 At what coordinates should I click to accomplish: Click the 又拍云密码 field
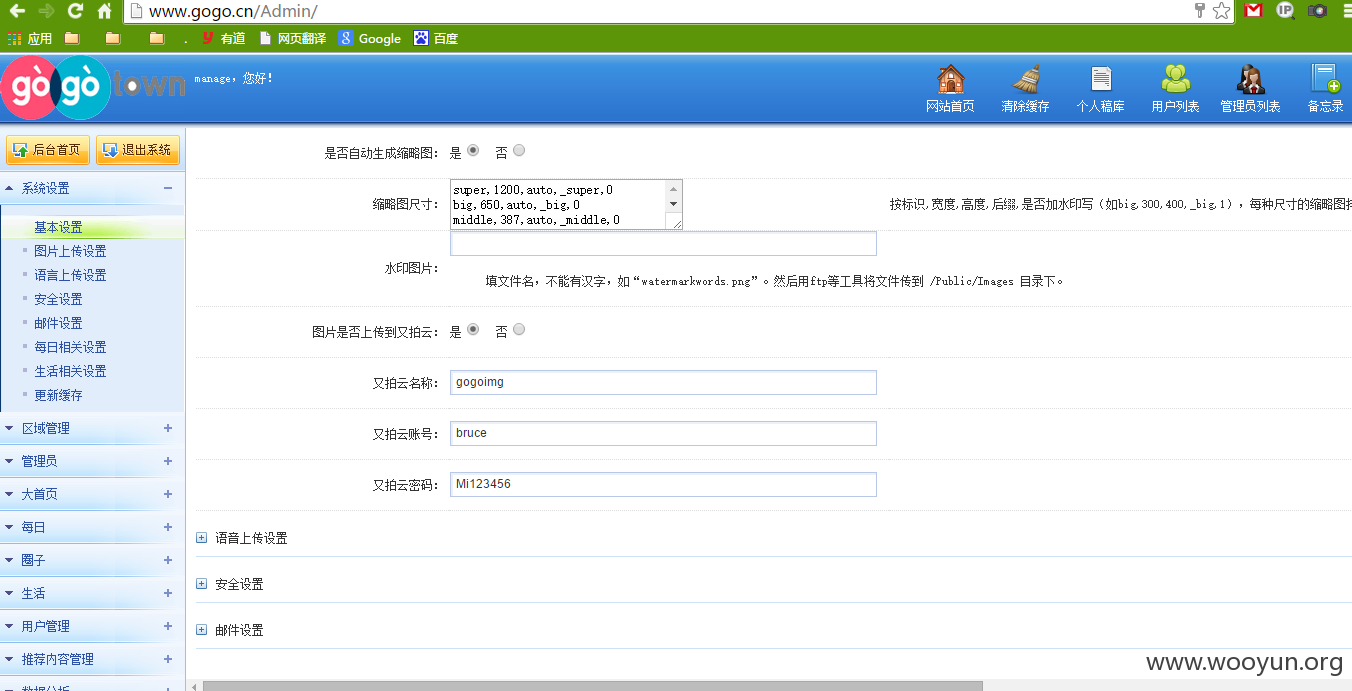[663, 484]
